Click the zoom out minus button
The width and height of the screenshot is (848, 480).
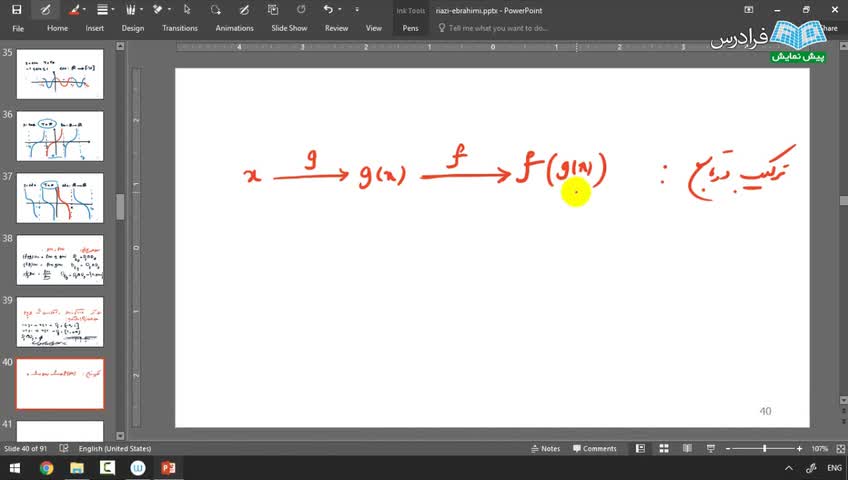728,449
